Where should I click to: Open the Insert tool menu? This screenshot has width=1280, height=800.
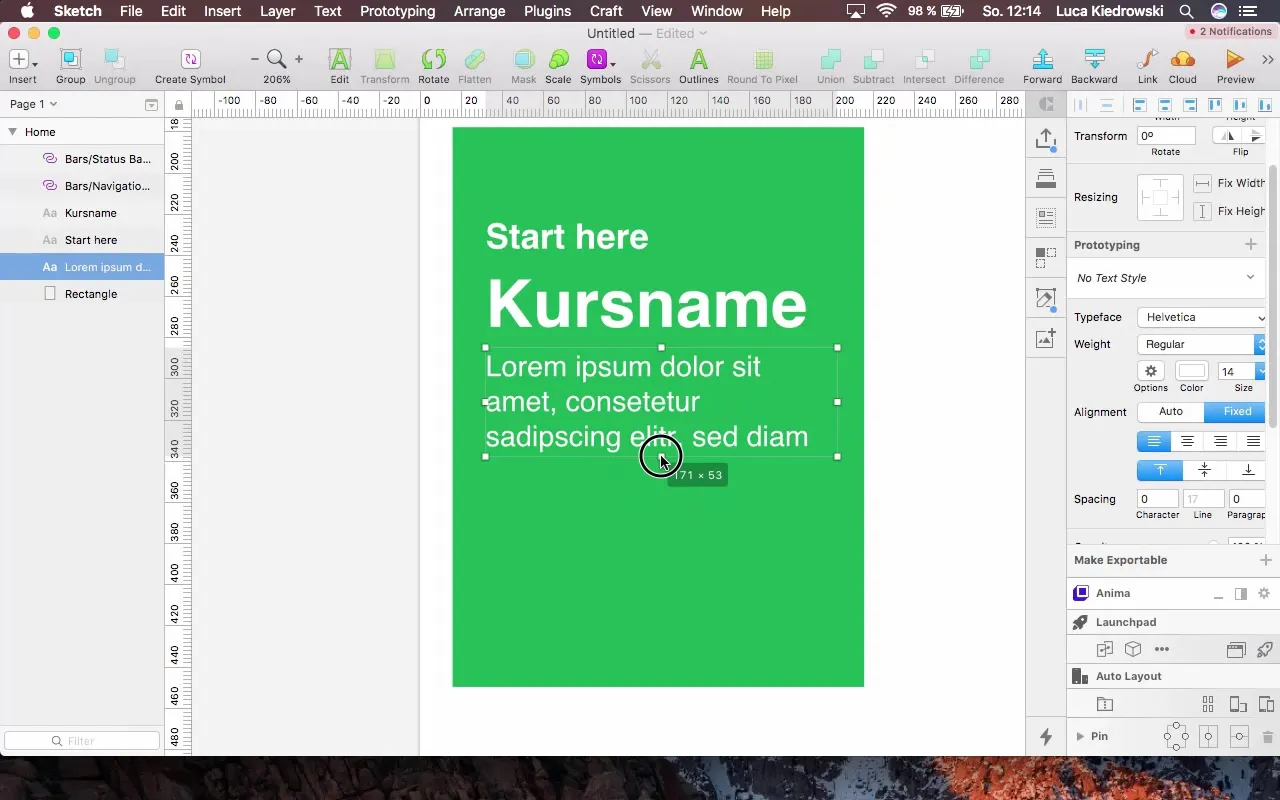pyautogui.click(x=22, y=61)
